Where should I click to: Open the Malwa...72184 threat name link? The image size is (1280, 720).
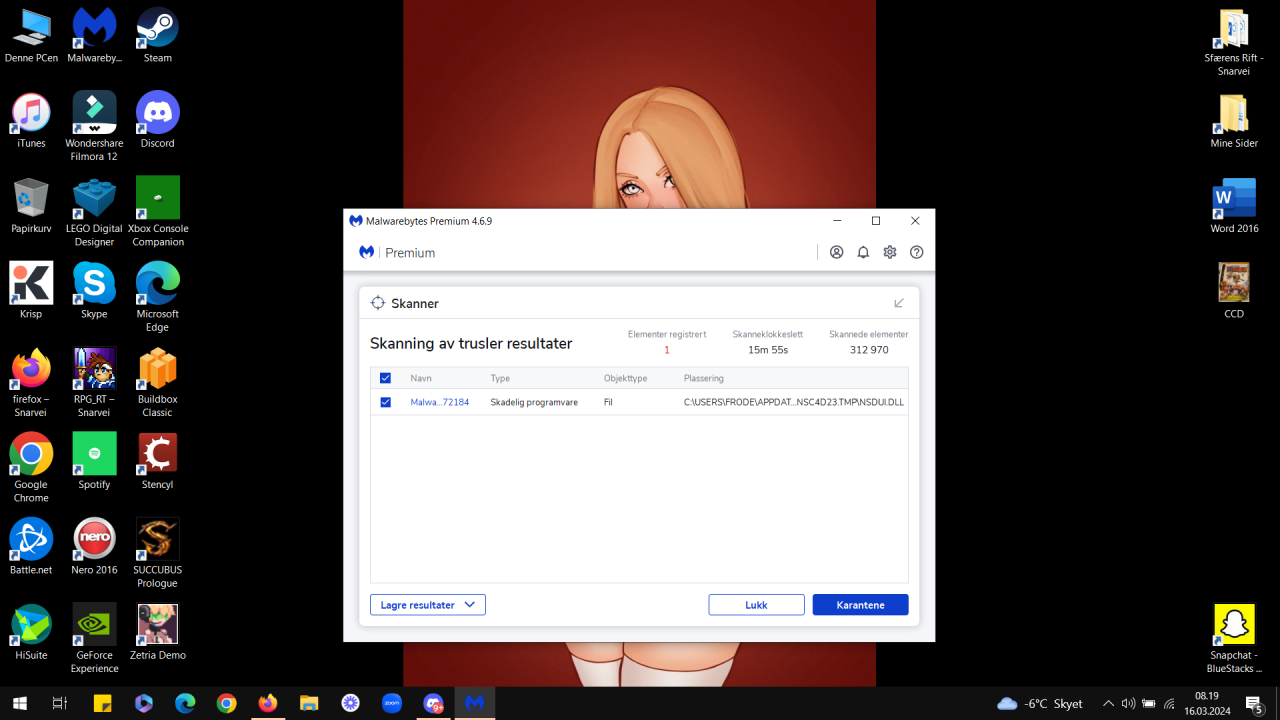coord(439,402)
